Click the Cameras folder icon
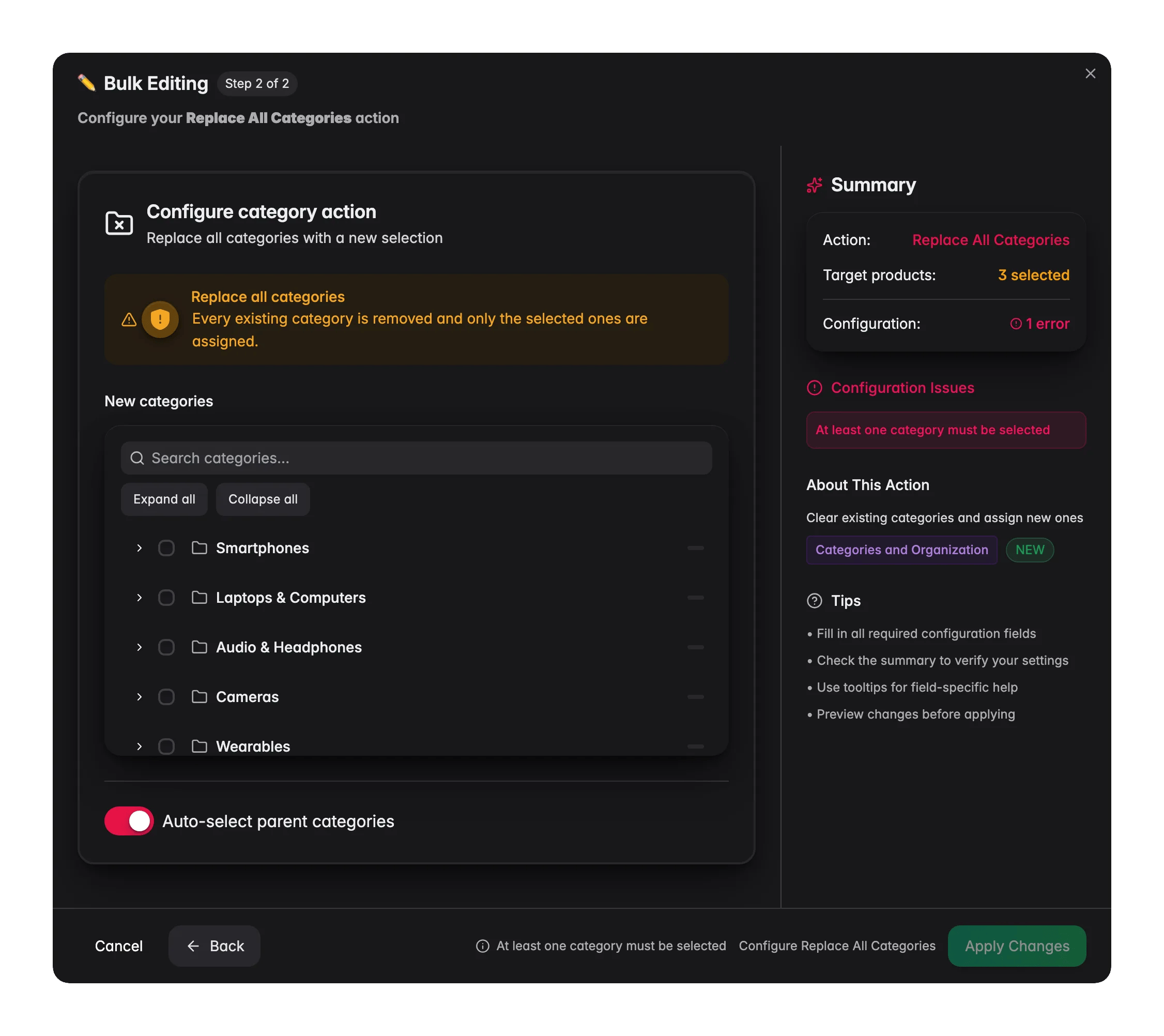The image size is (1164, 1036). click(200, 696)
